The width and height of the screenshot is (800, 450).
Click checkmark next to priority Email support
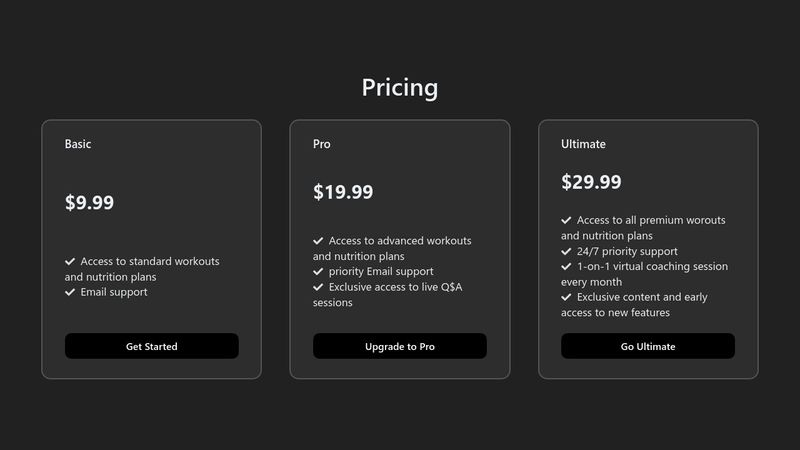click(318, 271)
